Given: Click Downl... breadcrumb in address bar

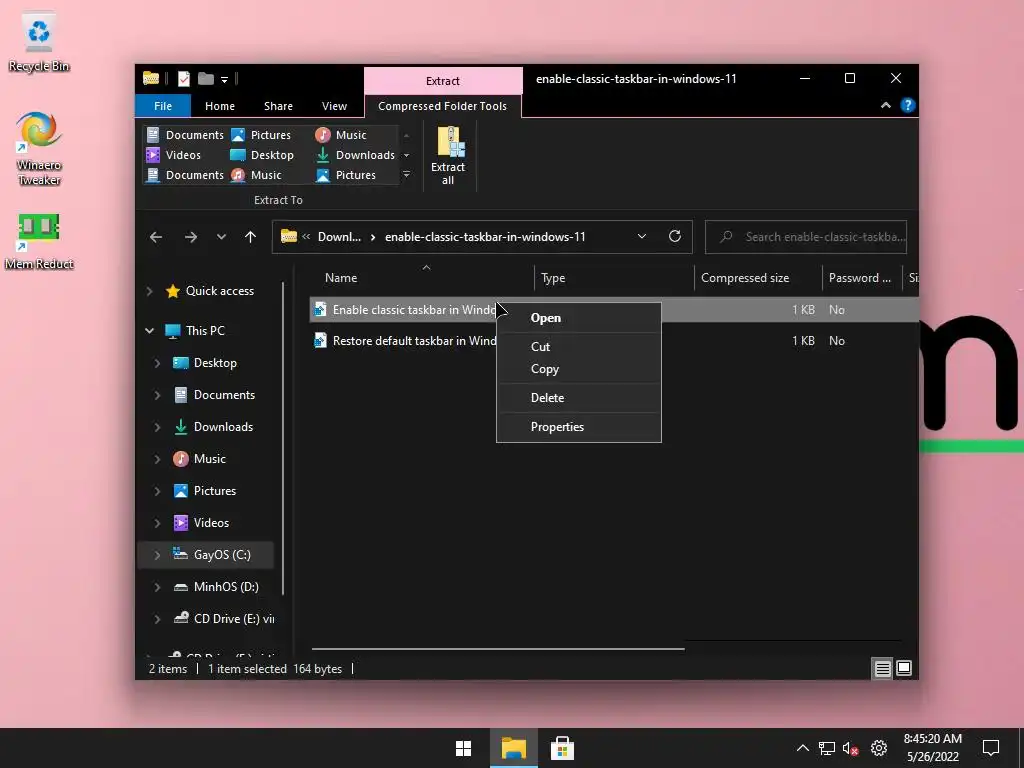Looking at the screenshot, I should click(x=339, y=237).
